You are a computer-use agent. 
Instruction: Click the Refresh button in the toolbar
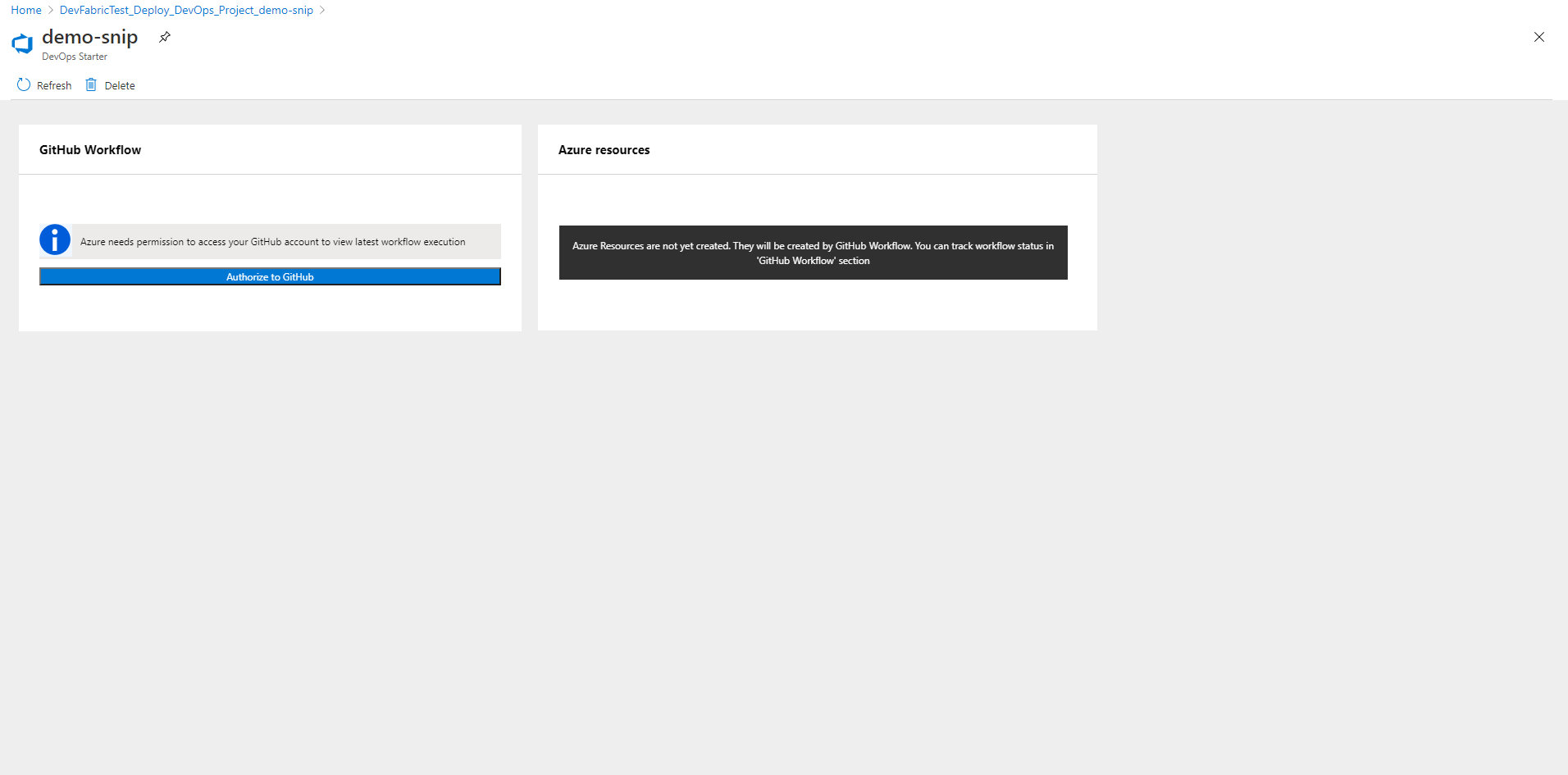pyautogui.click(x=44, y=85)
